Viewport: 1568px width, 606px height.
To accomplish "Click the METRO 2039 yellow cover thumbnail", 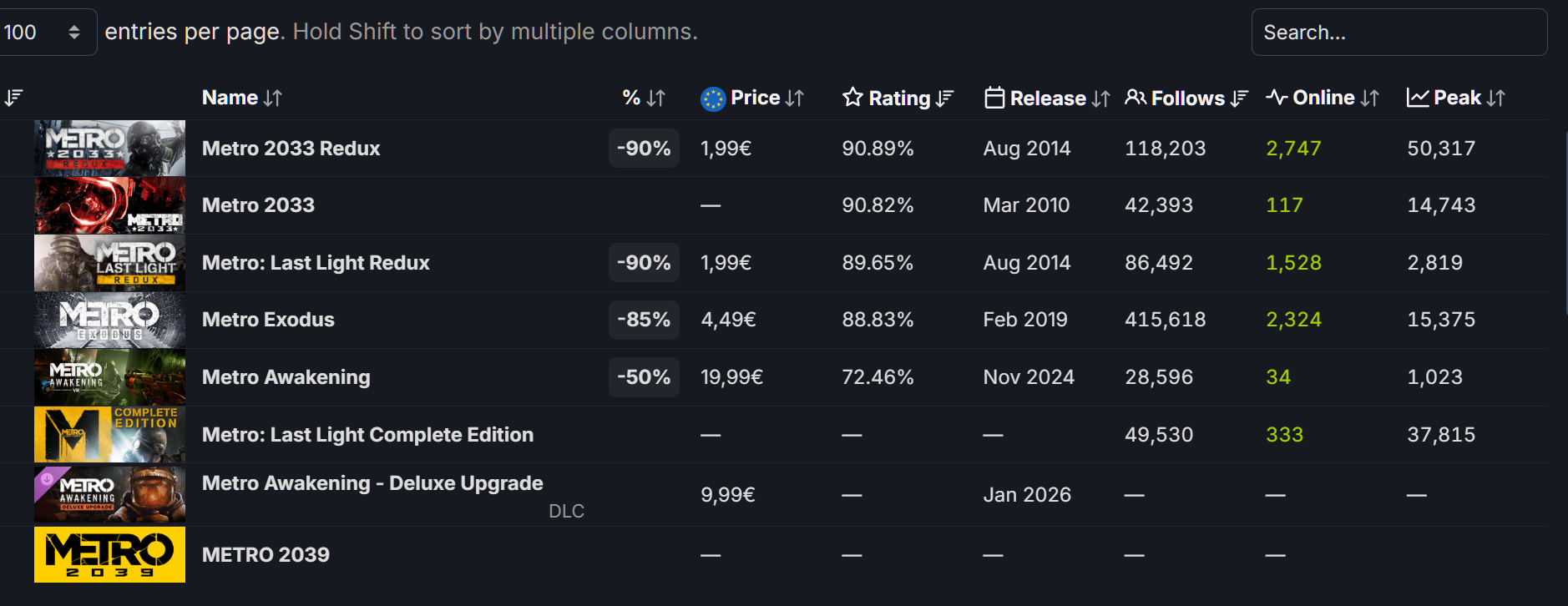I will [109, 554].
